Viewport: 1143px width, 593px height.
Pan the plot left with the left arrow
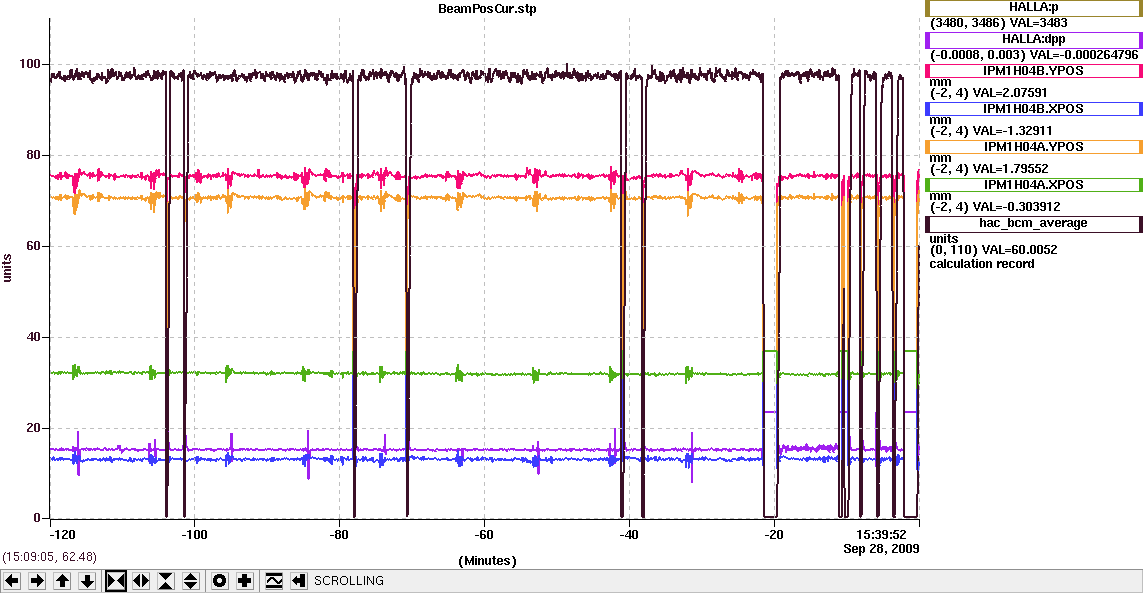[x=12, y=581]
